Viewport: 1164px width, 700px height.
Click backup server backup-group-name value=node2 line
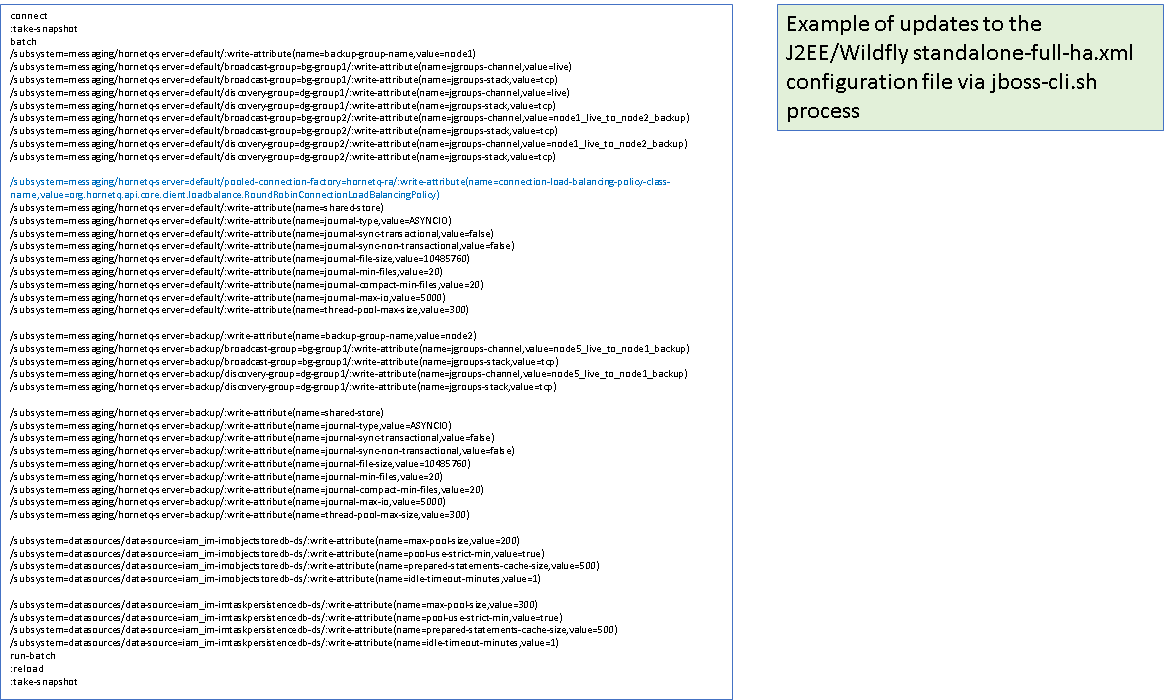[x=243, y=336]
